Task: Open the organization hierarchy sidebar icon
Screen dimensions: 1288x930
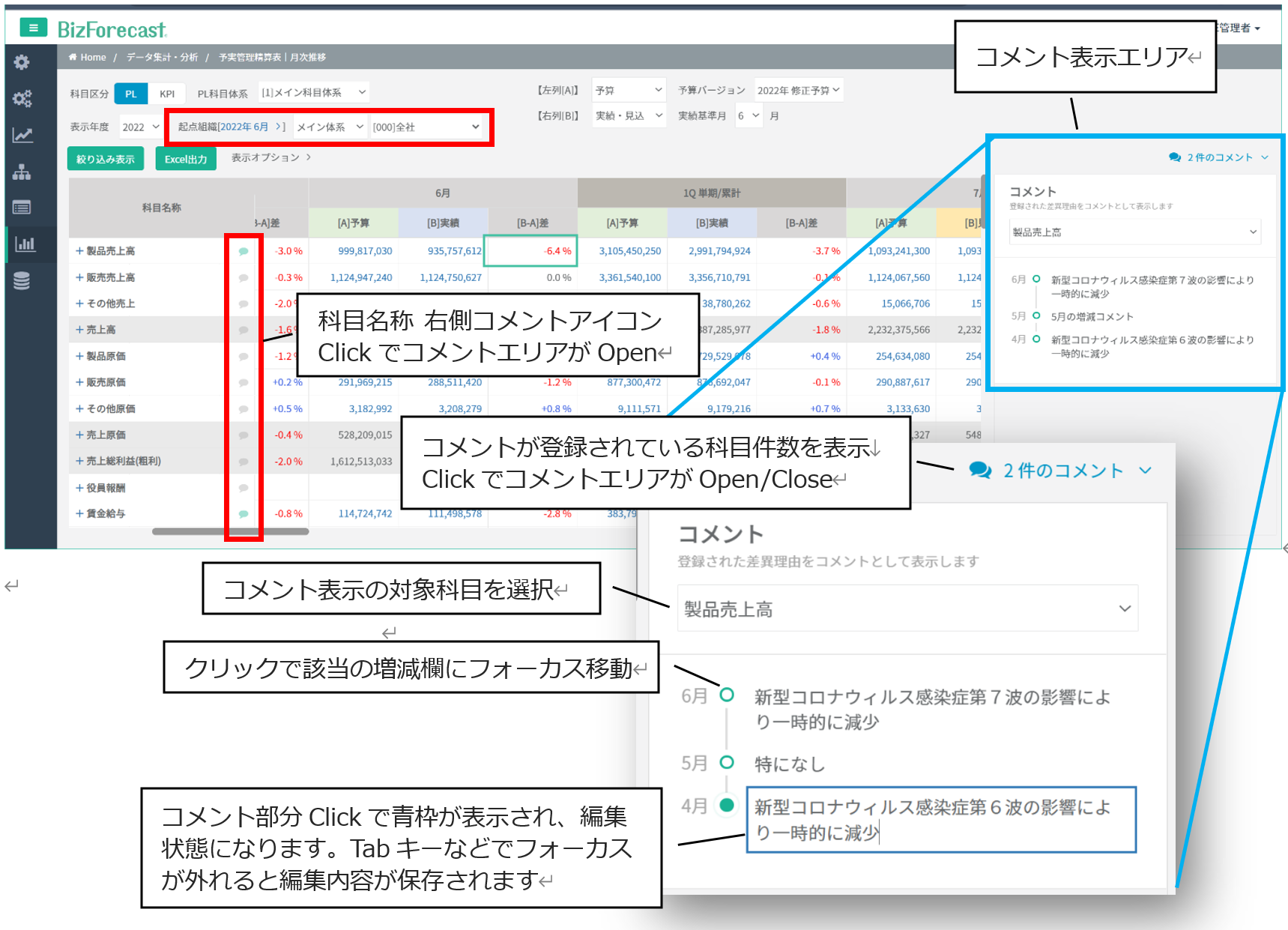Action: [22, 172]
